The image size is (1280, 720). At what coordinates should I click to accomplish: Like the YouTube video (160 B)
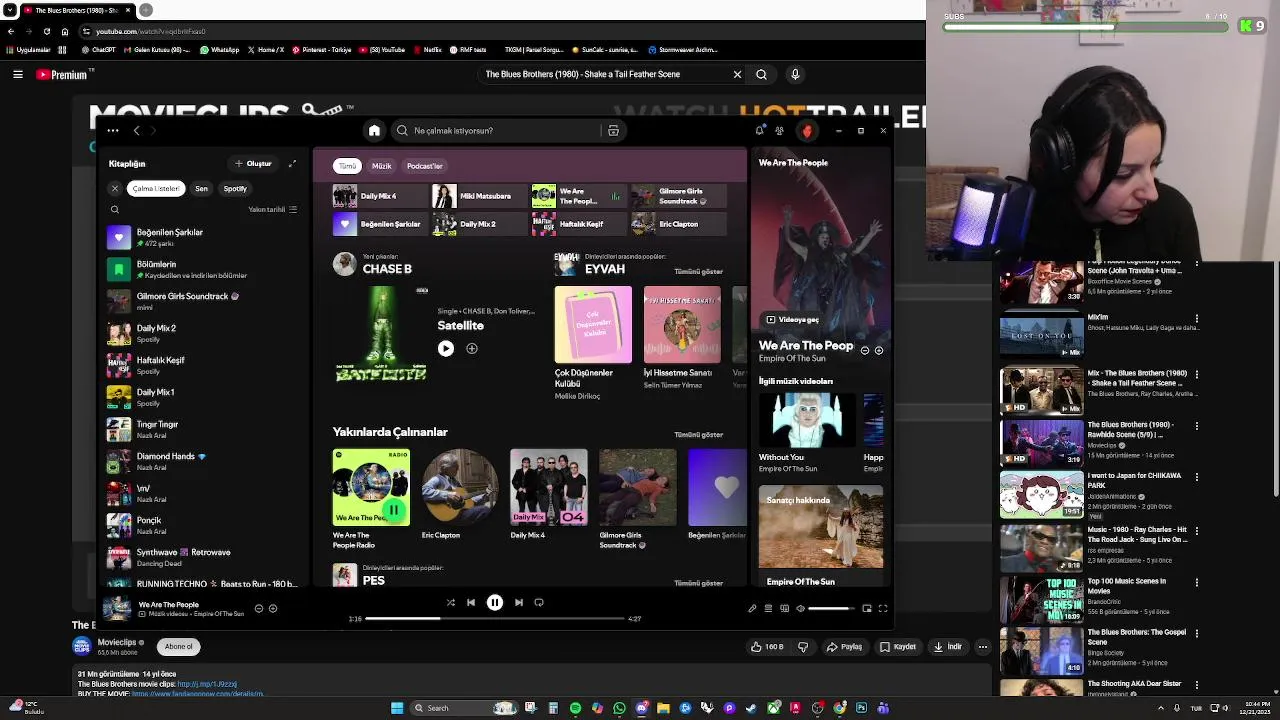(x=768, y=647)
